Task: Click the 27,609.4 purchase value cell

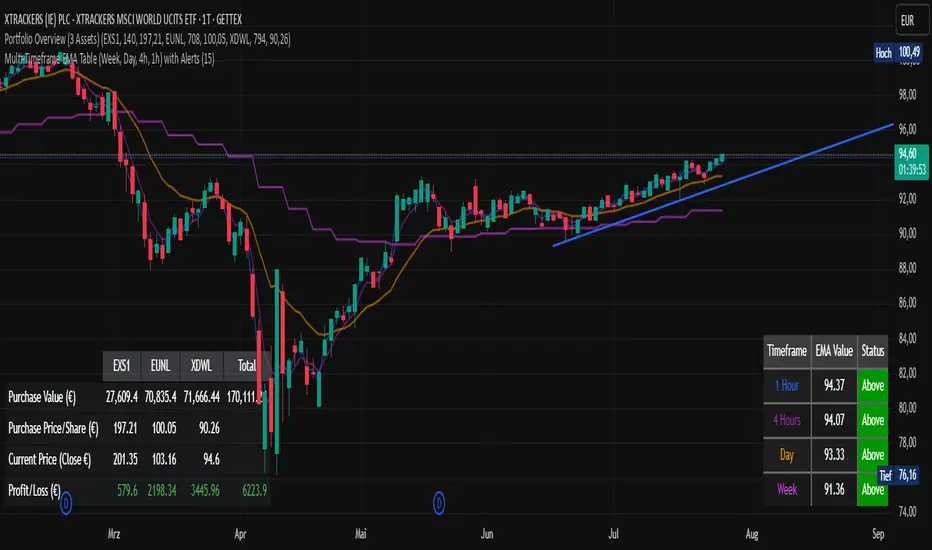Action: (122, 397)
